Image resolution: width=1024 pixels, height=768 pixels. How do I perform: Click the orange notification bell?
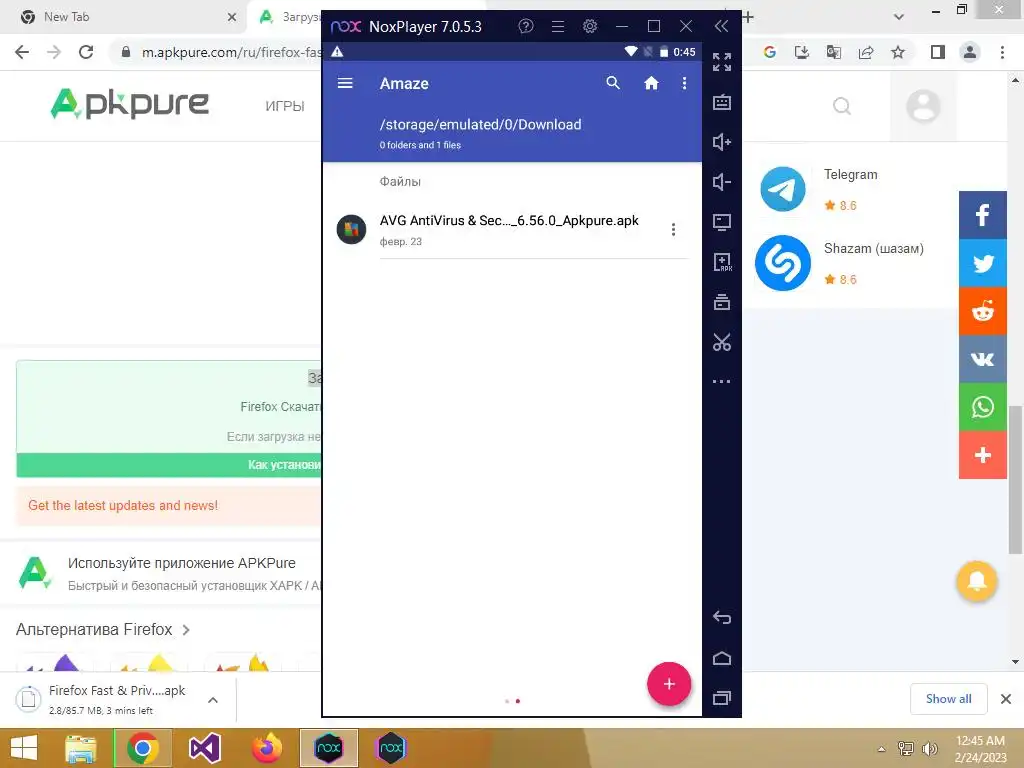976,581
